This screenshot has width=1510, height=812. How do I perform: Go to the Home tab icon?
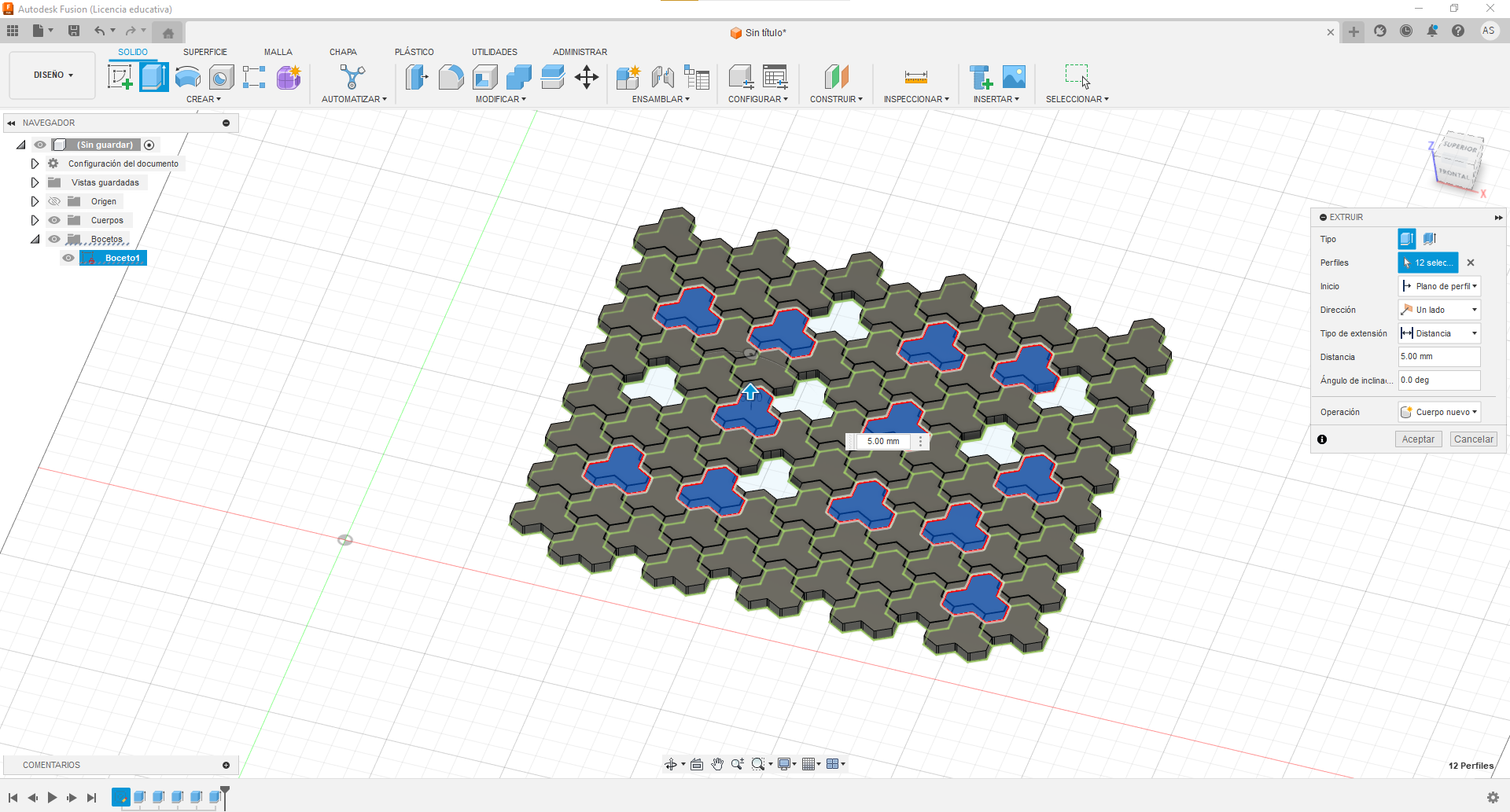pos(168,32)
